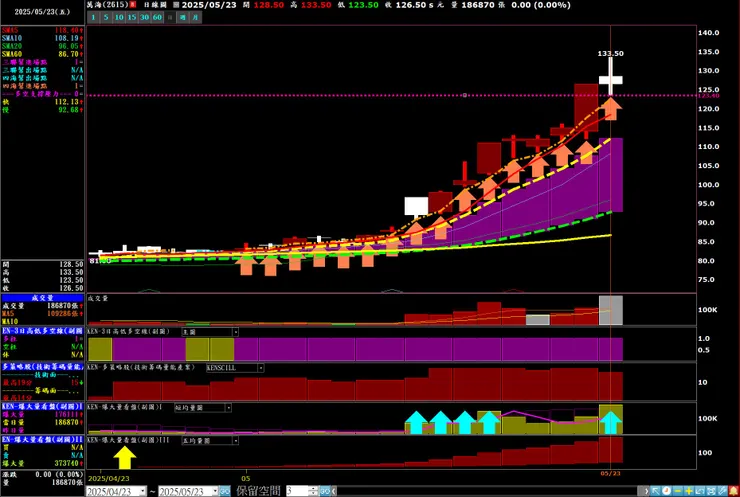Click small icon before date 2025/05/23 in header
Image resolution: width=740 pixels, height=497 pixels.
(176, 5)
